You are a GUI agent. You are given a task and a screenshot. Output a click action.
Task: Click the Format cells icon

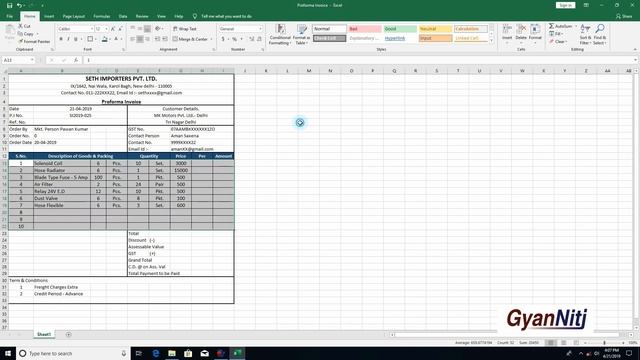535,29
